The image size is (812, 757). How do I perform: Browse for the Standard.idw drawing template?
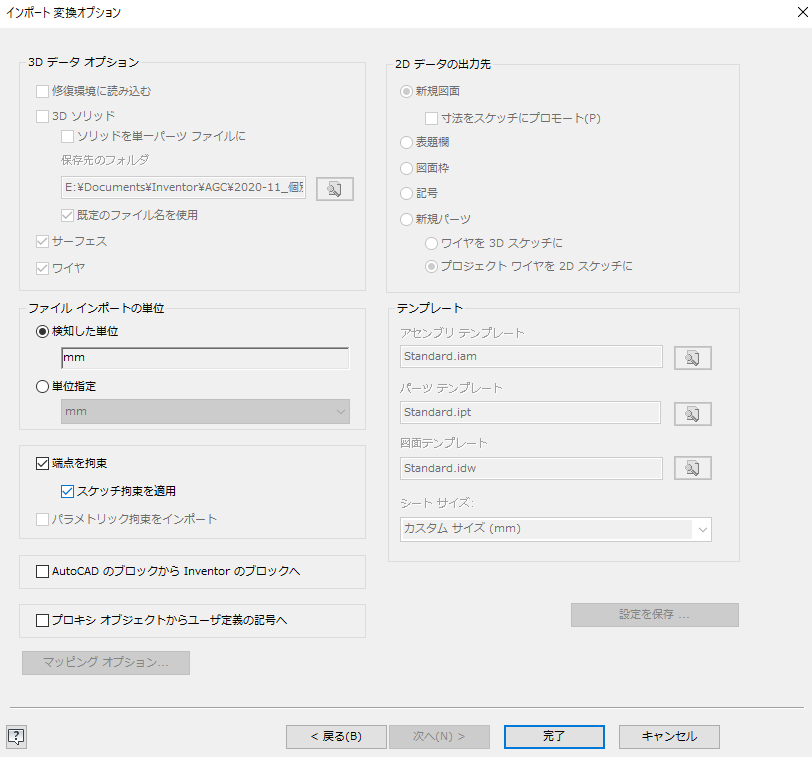(x=692, y=467)
